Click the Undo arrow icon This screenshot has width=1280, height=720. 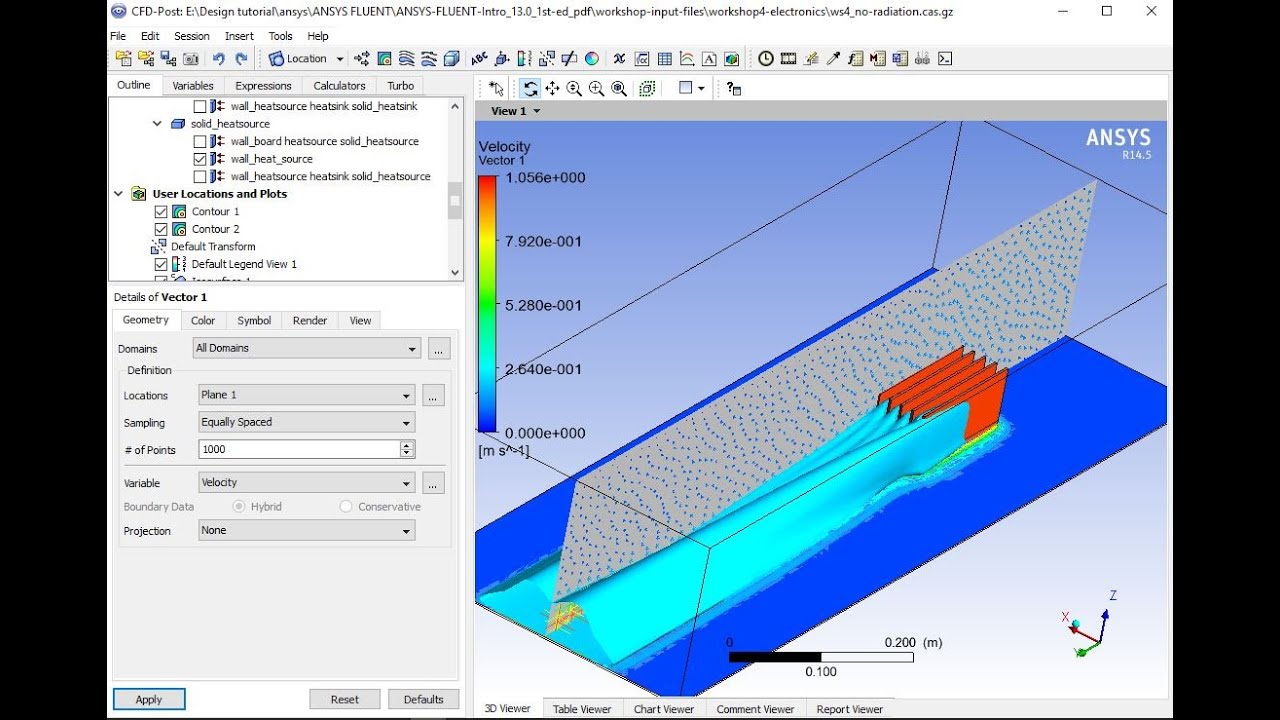tap(218, 59)
